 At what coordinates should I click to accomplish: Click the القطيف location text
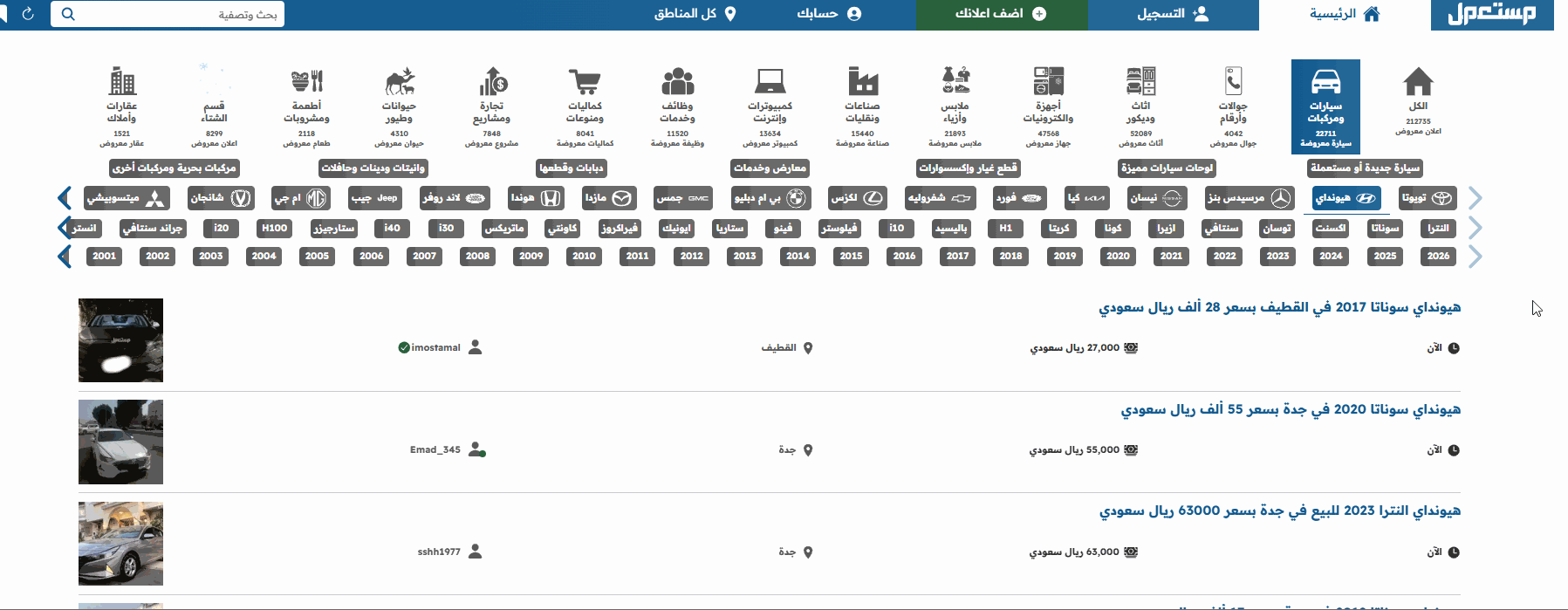[x=778, y=347]
